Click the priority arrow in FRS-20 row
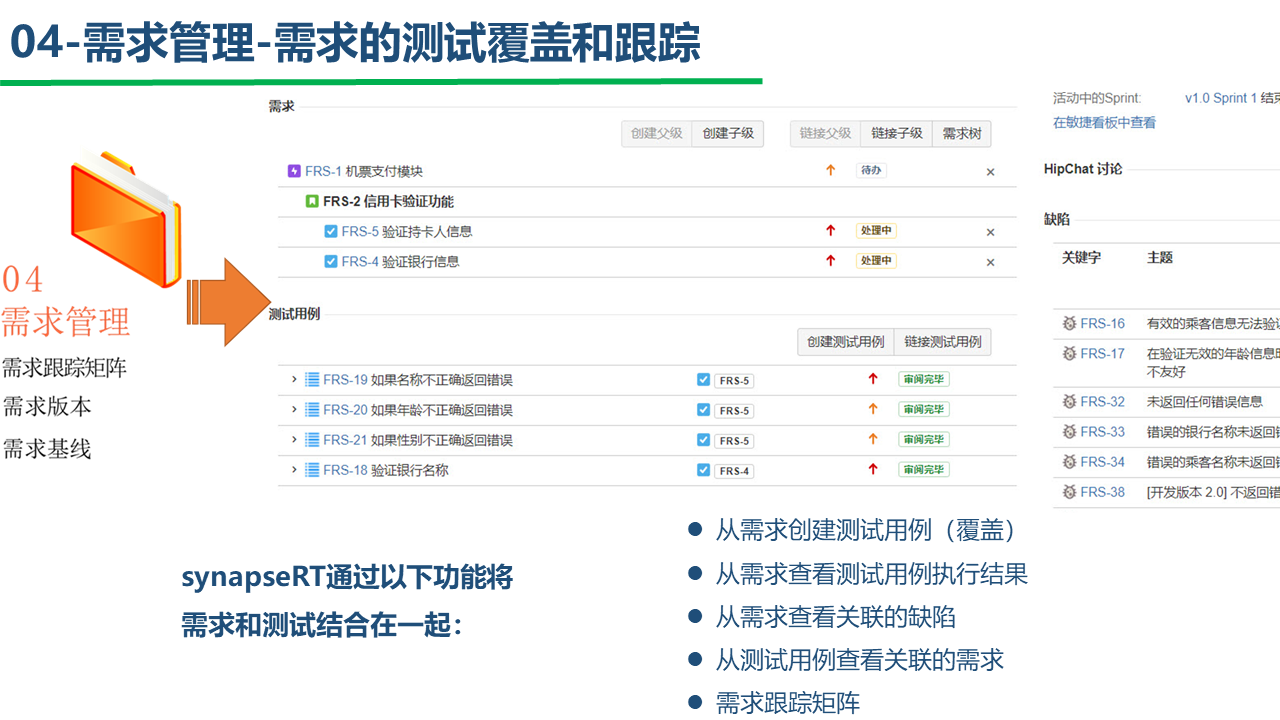The width and height of the screenshot is (1280, 720). 873,409
